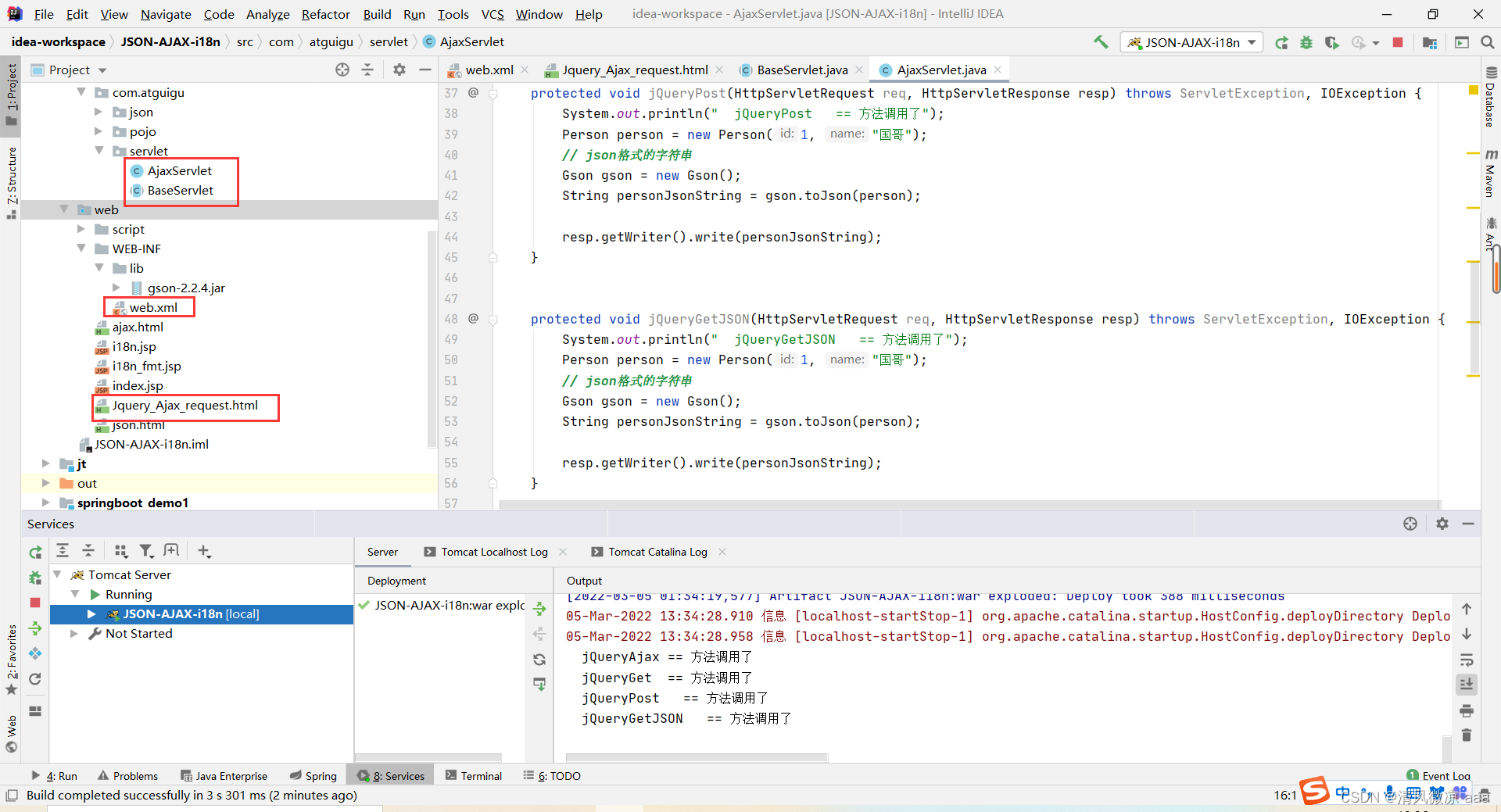Open Group By options in Services toolbar
This screenshot has height=812, width=1501.
(x=121, y=551)
